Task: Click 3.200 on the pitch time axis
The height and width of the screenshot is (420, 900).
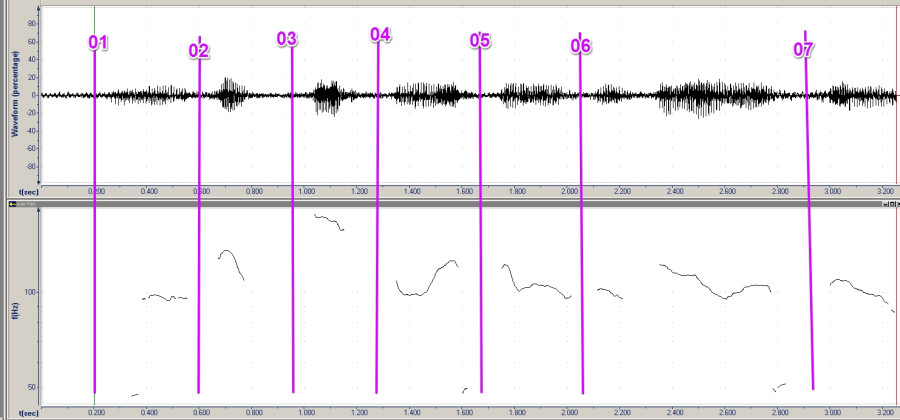Action: (885, 412)
